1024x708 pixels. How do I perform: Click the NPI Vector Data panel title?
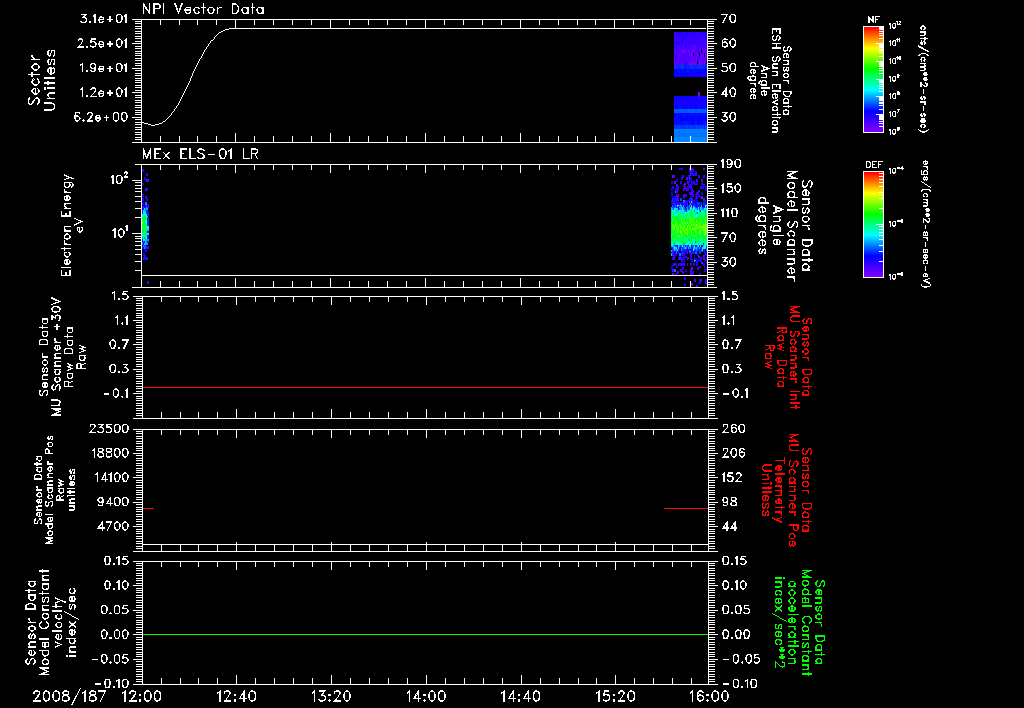pyautogui.click(x=203, y=9)
